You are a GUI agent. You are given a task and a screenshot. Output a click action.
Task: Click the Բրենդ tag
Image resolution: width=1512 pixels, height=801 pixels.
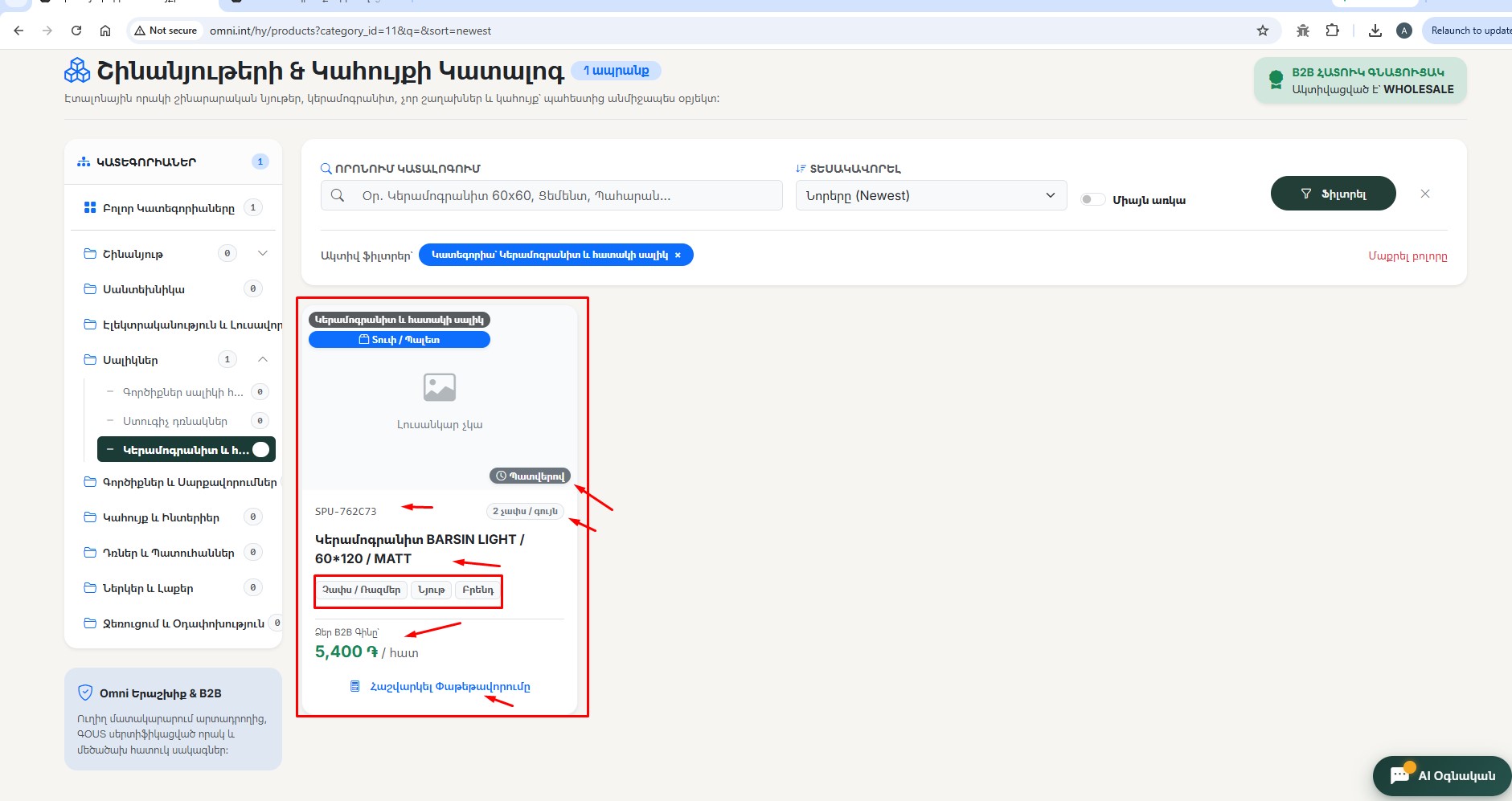478,590
